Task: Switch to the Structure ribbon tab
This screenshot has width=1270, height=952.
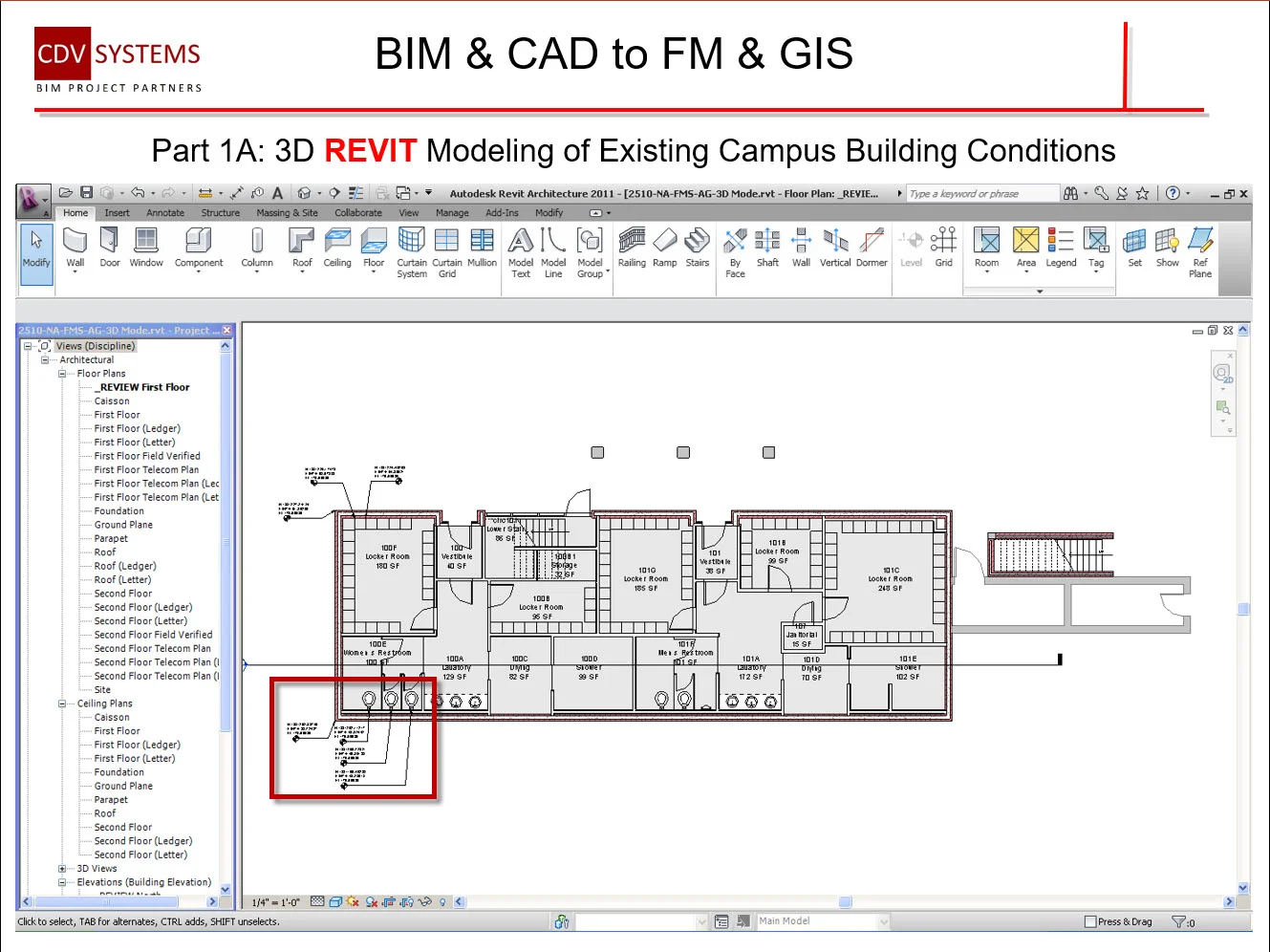Action: coord(220,213)
